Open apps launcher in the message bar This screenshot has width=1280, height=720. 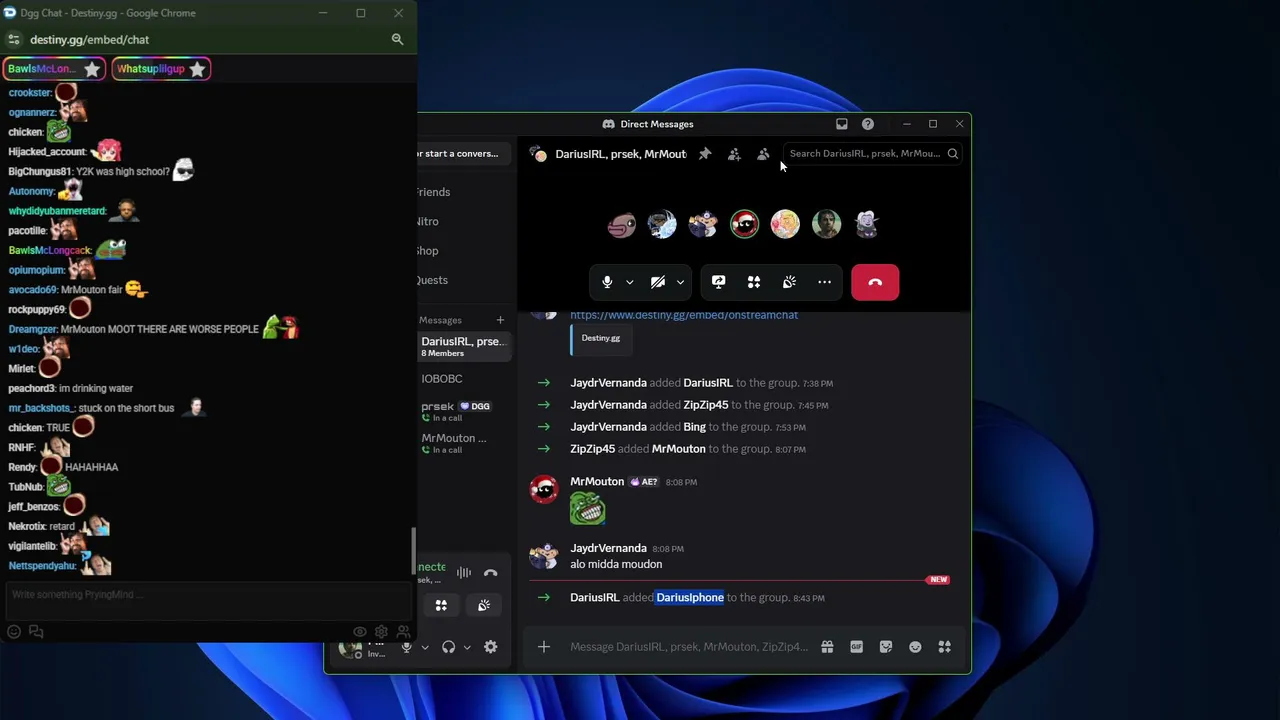944,647
